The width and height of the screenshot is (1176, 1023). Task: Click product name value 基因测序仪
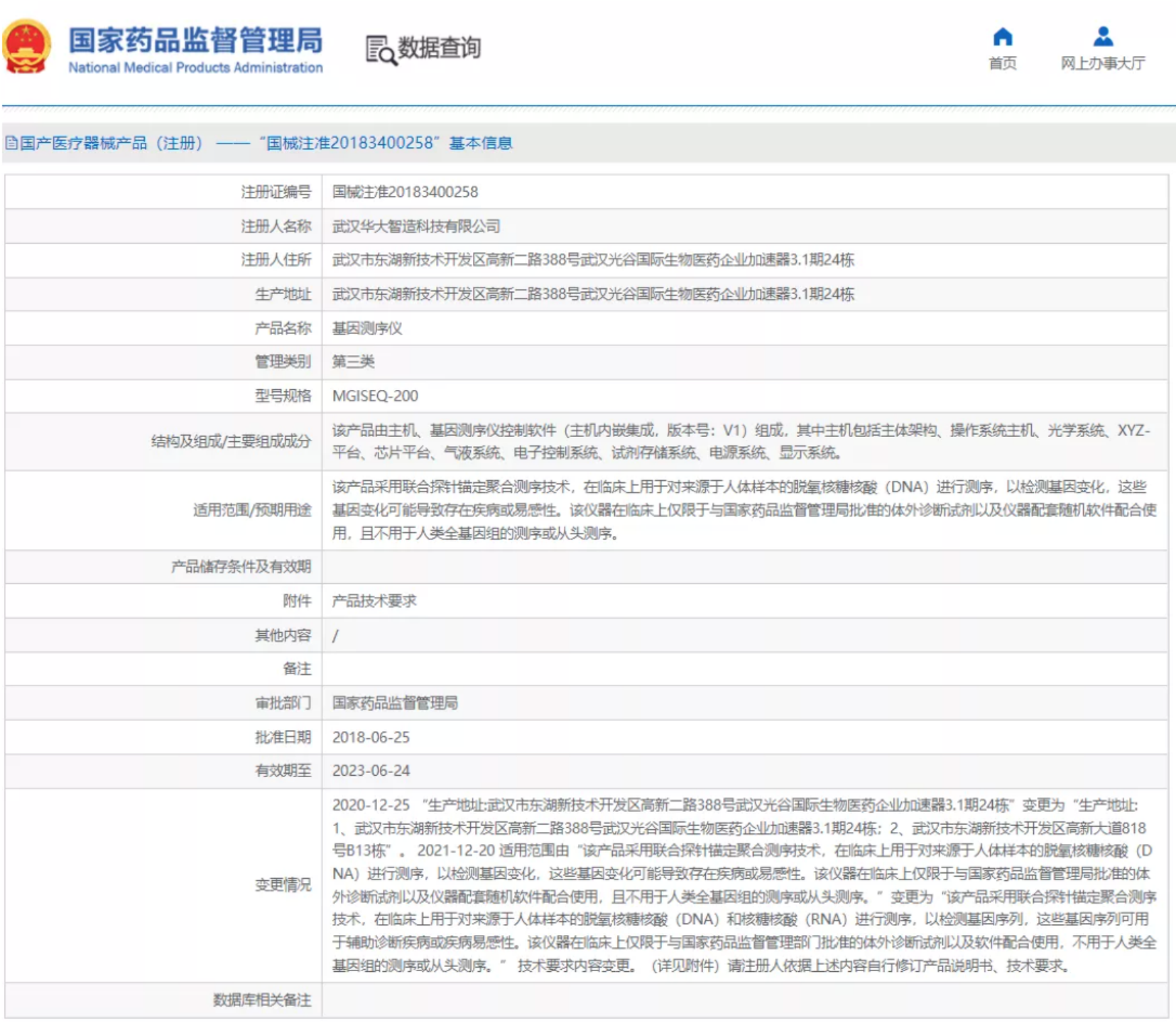point(367,328)
